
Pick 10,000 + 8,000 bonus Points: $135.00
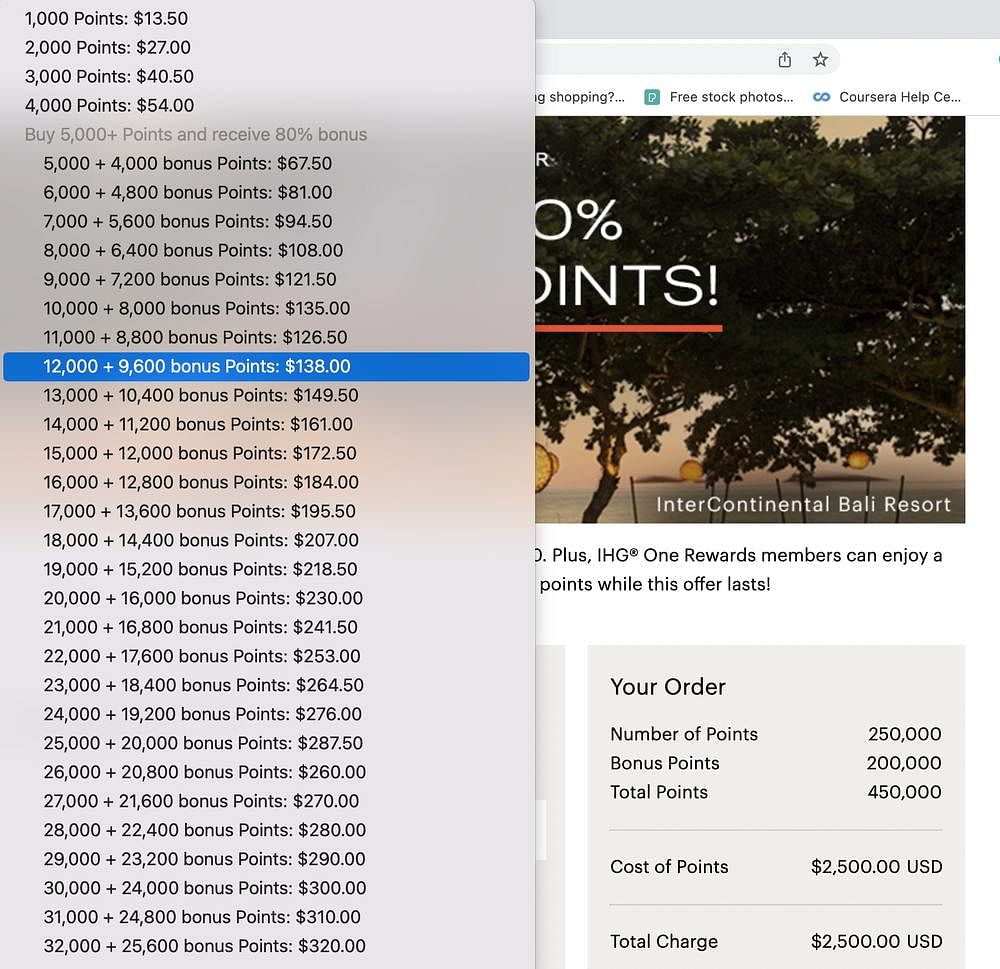point(267,308)
